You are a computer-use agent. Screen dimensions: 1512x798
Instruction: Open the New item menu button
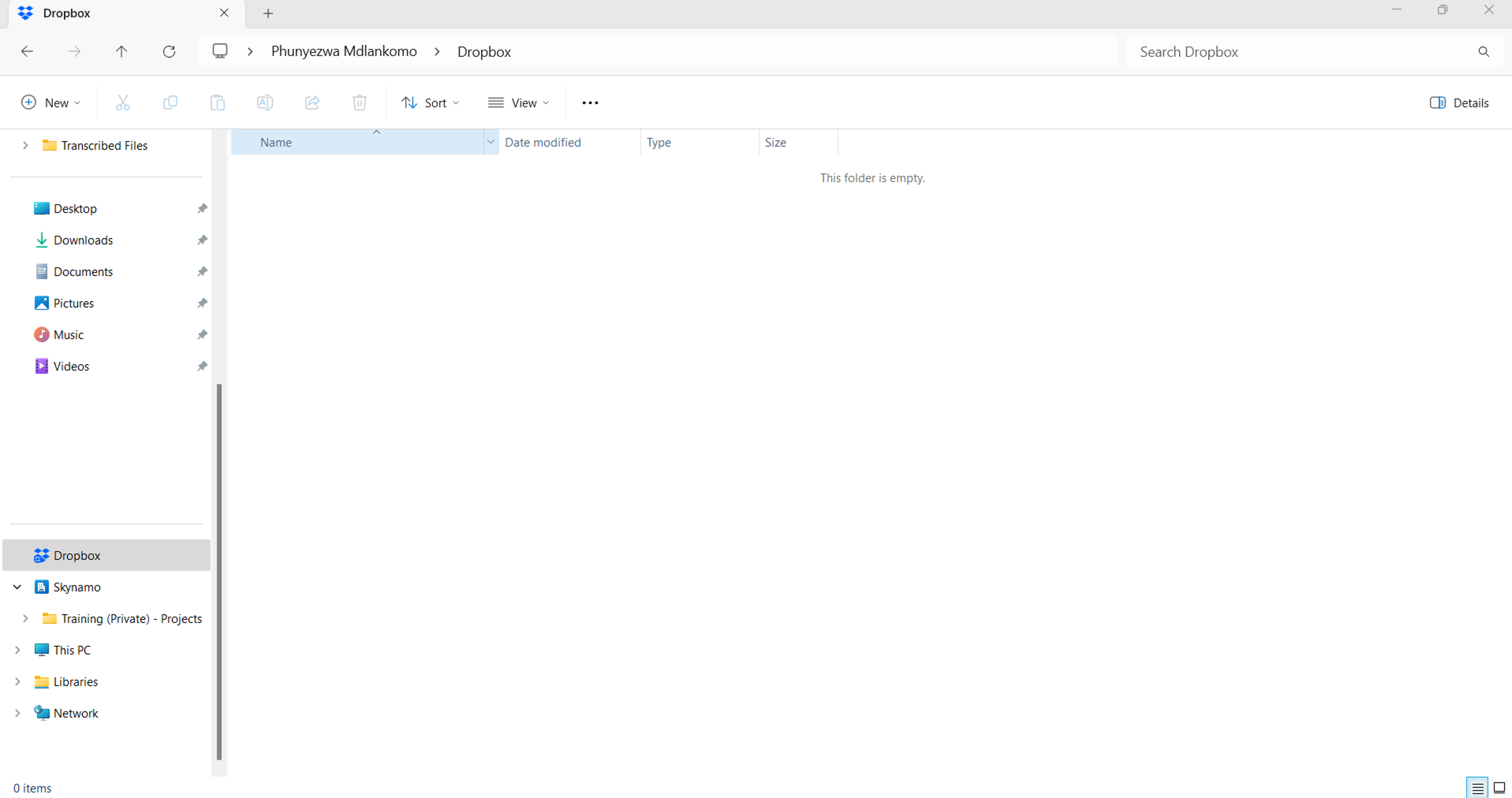pyautogui.click(x=50, y=103)
